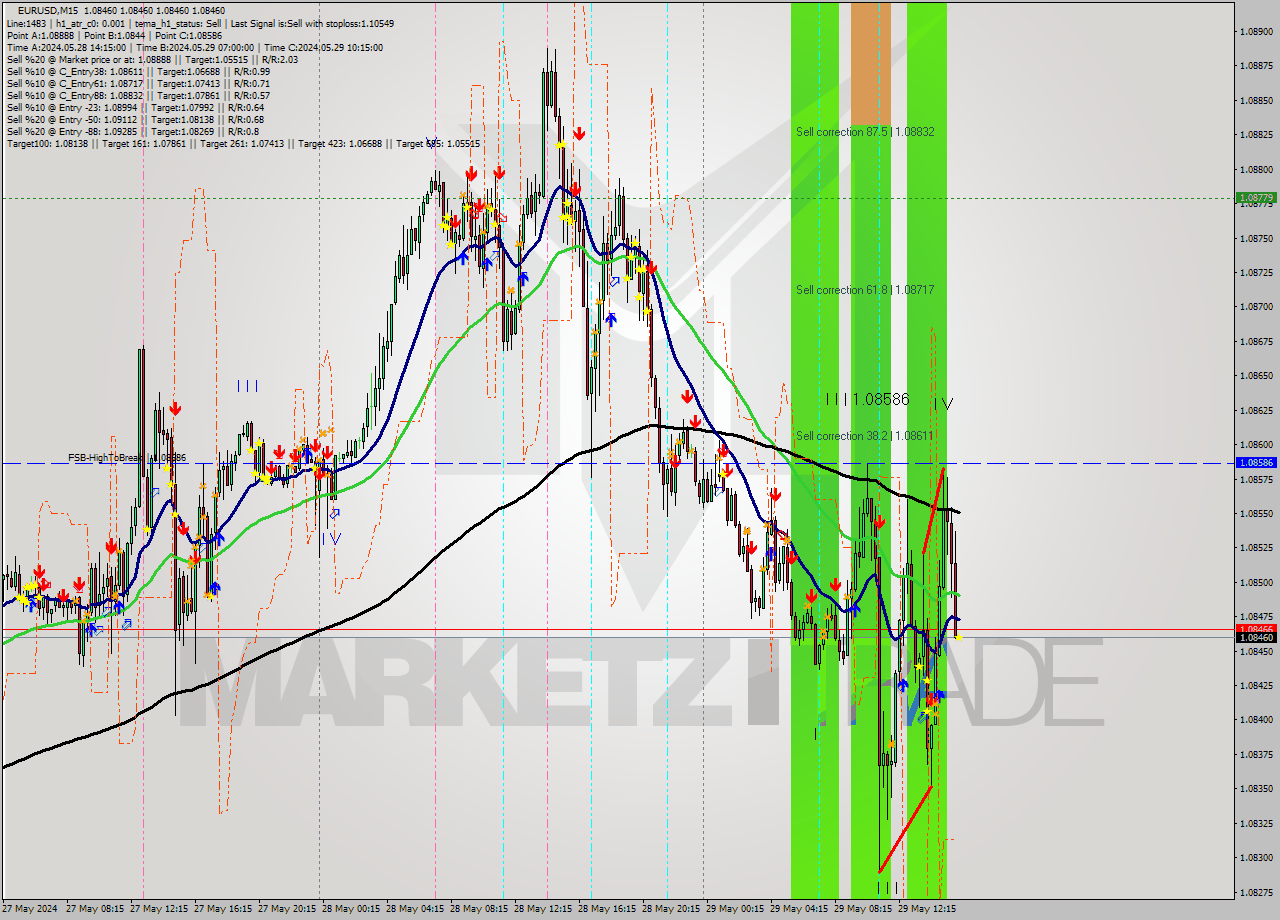This screenshot has width=1280, height=920.
Task: Select the 'I V' wave label near the green band
Action: 943,403
